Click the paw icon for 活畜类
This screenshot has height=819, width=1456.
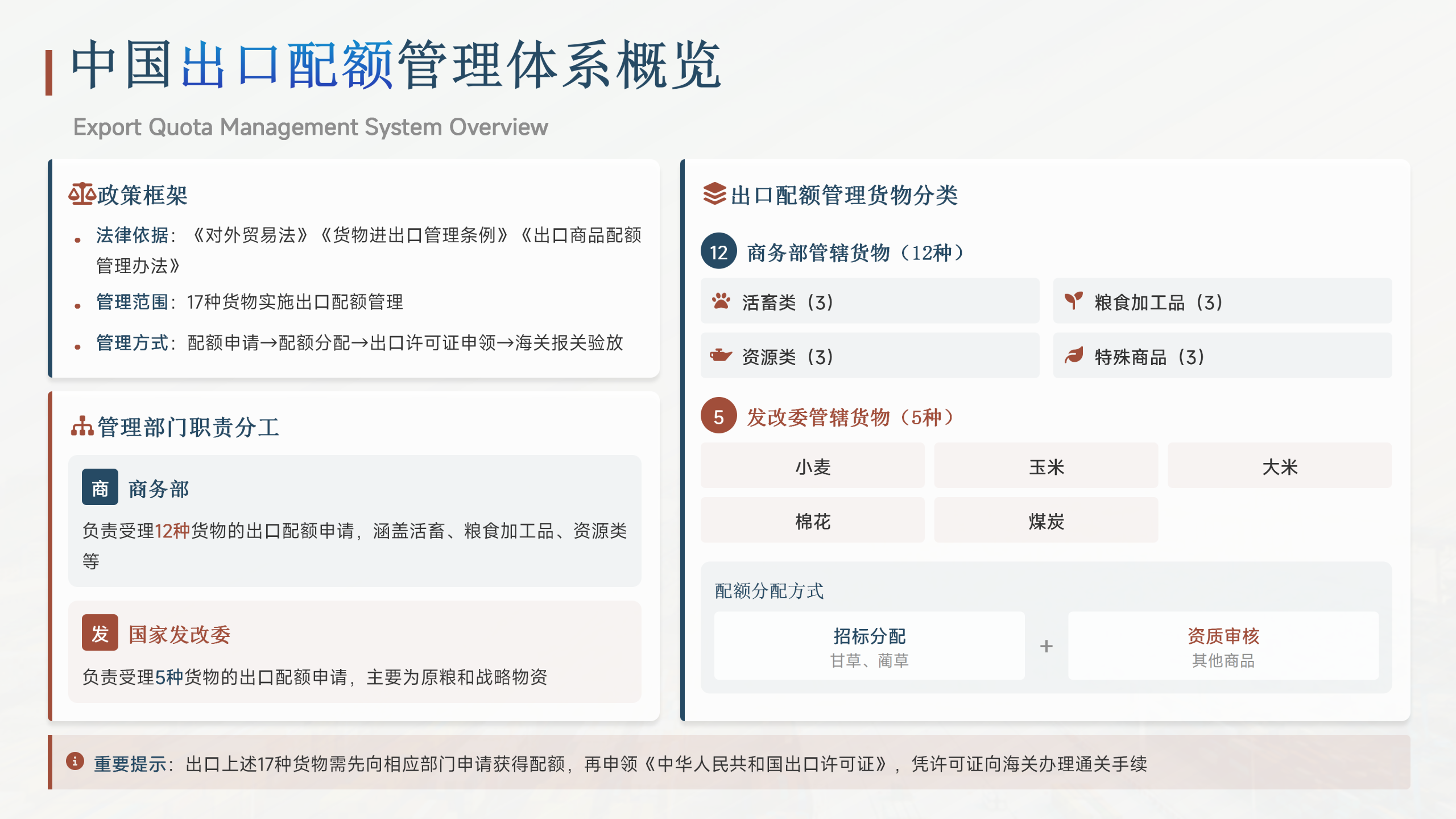721,301
